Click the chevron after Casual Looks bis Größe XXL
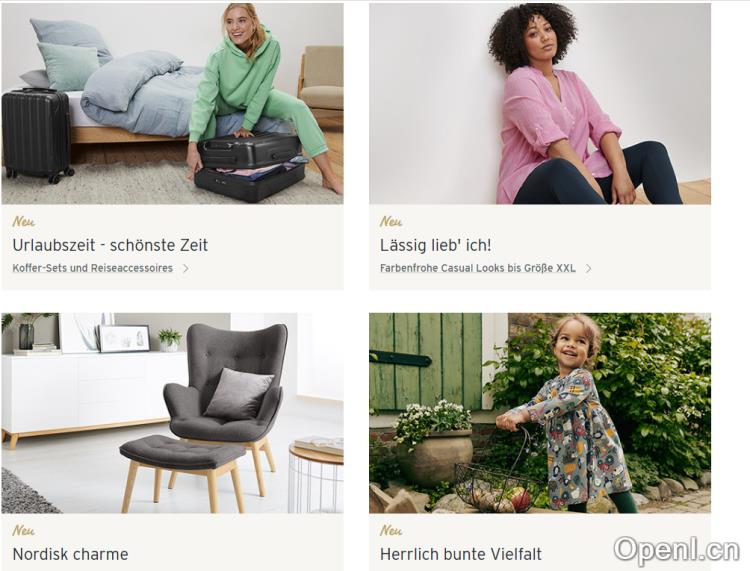Screen dimensions: 750x571 pos(588,269)
